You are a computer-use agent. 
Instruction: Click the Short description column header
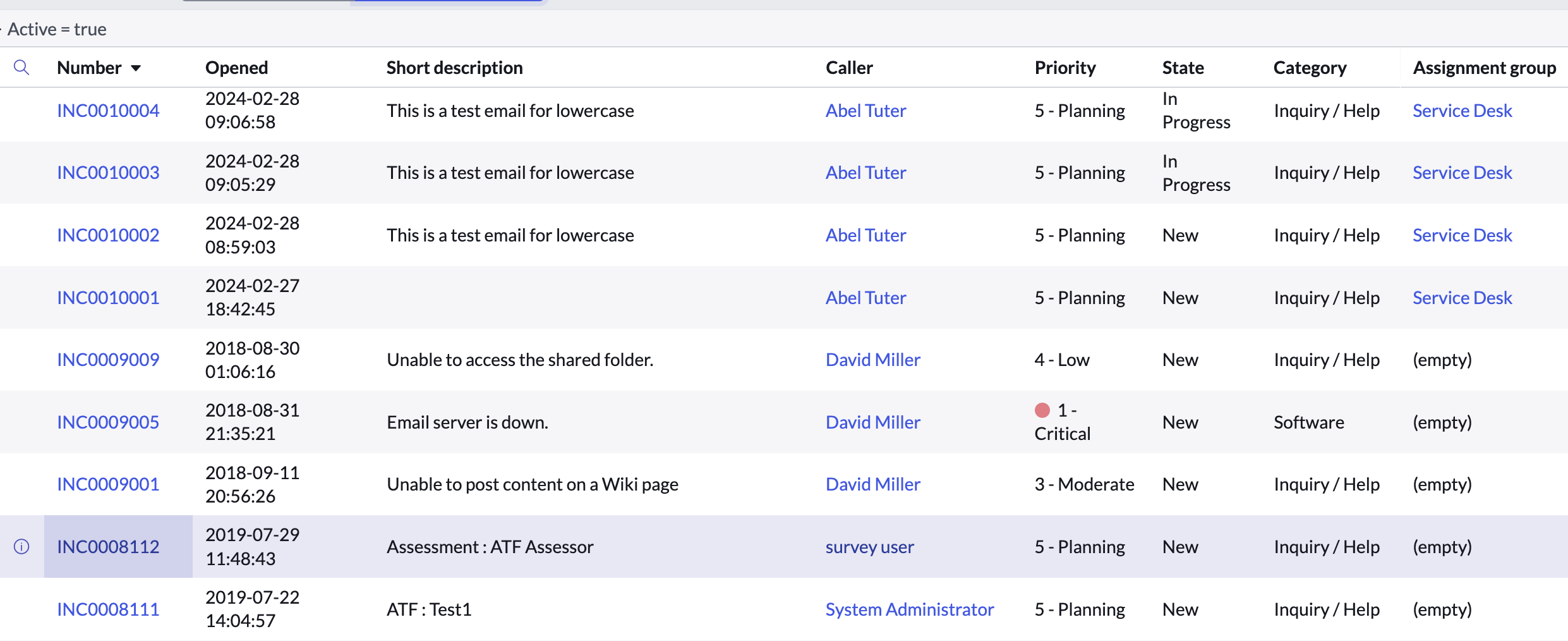[454, 68]
